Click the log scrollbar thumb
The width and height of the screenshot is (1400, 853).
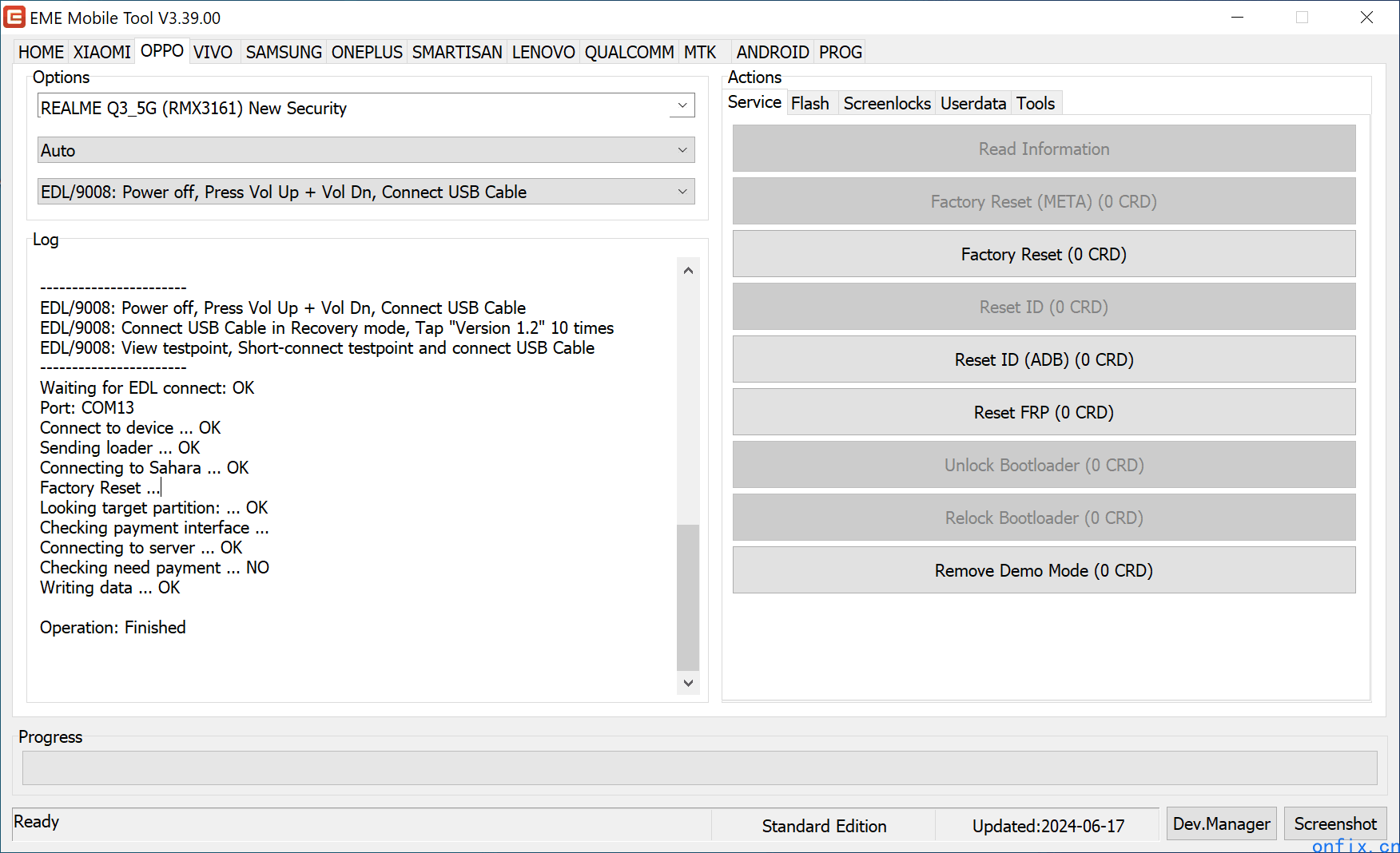[x=688, y=597]
